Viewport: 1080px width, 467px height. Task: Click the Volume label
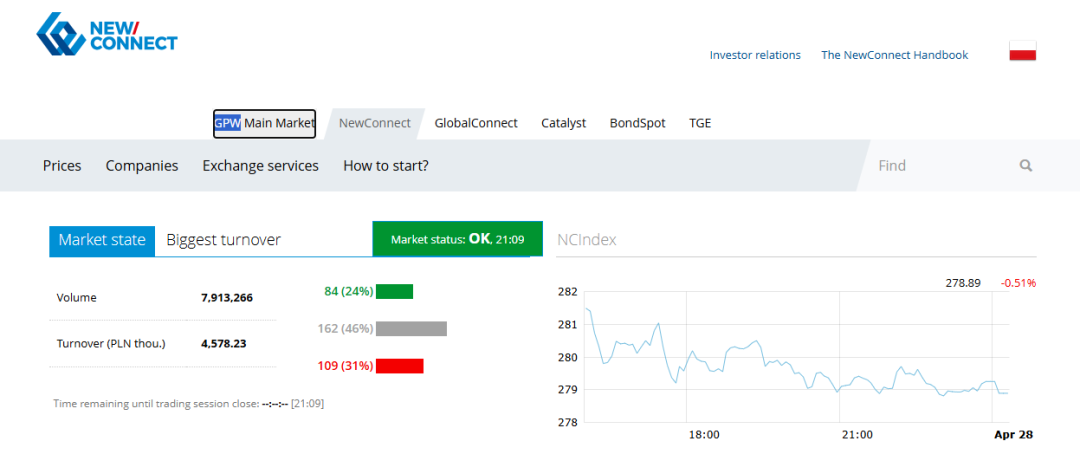76,298
